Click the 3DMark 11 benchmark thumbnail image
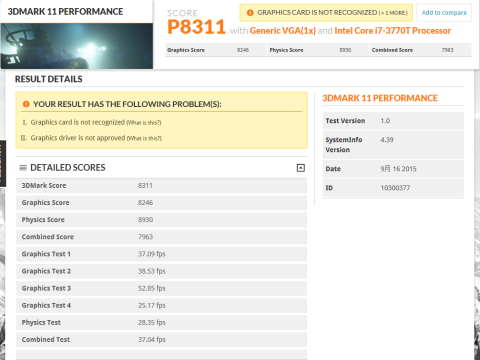This screenshot has width=480, height=360. 77,46
